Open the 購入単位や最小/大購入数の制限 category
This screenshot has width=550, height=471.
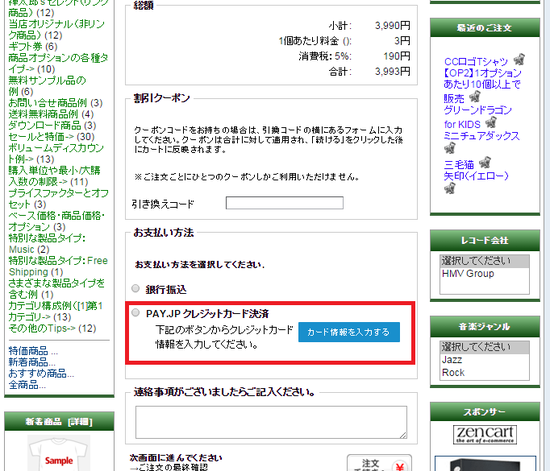pos(54,176)
